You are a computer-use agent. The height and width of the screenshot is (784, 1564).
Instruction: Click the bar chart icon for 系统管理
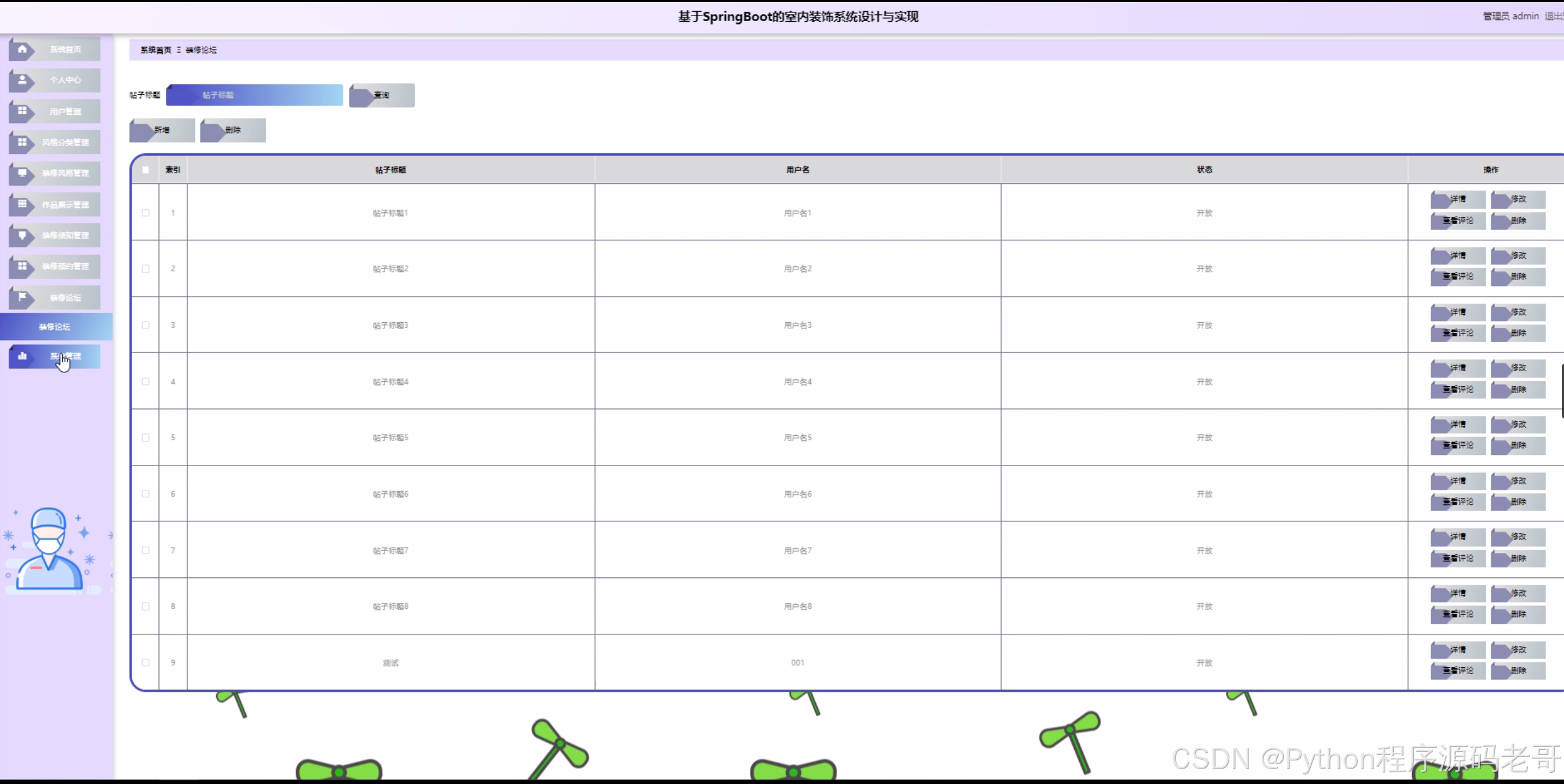click(22, 356)
